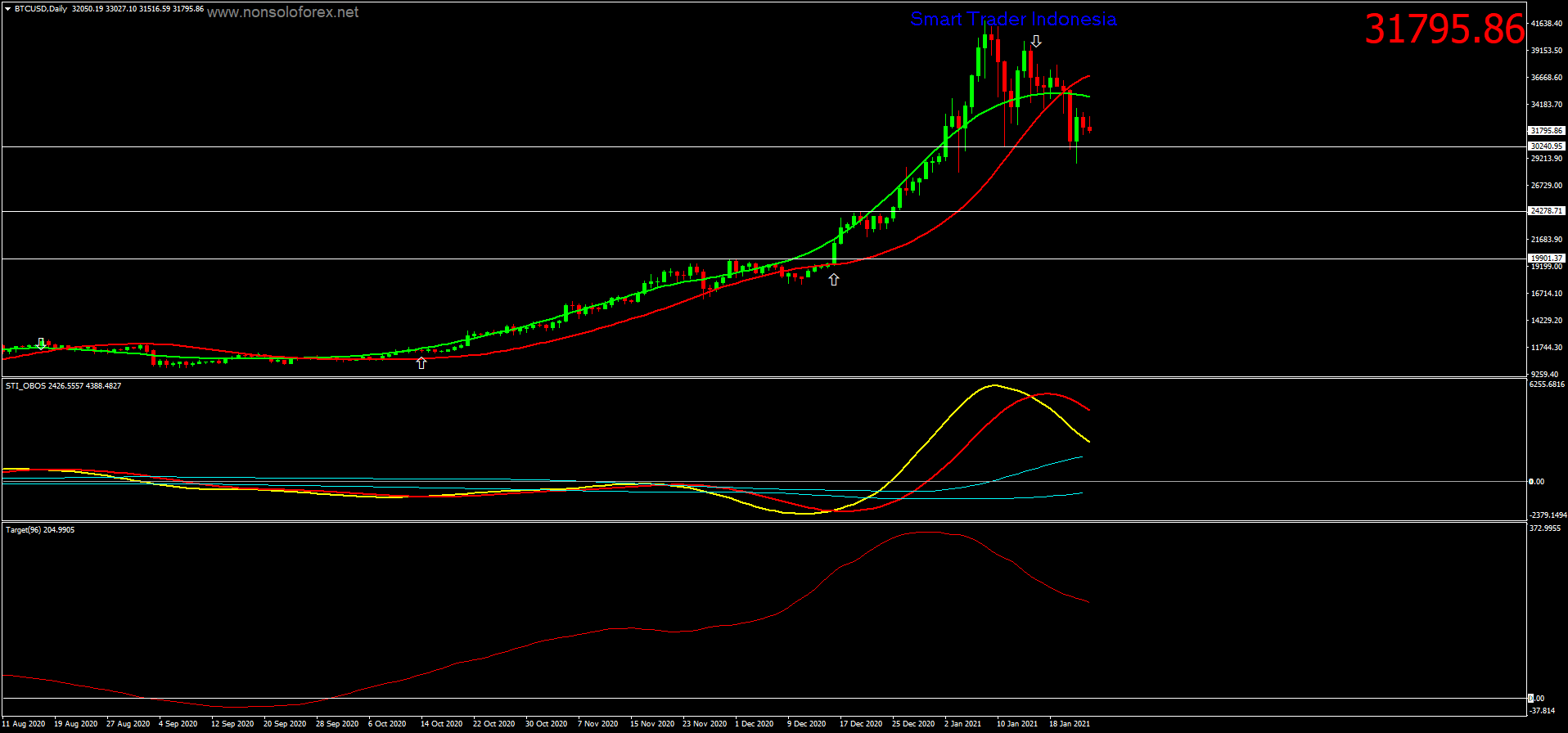This screenshot has width=1568, height=733.
Task: Click the -37.814 Target scale value
Action: pos(1543,711)
